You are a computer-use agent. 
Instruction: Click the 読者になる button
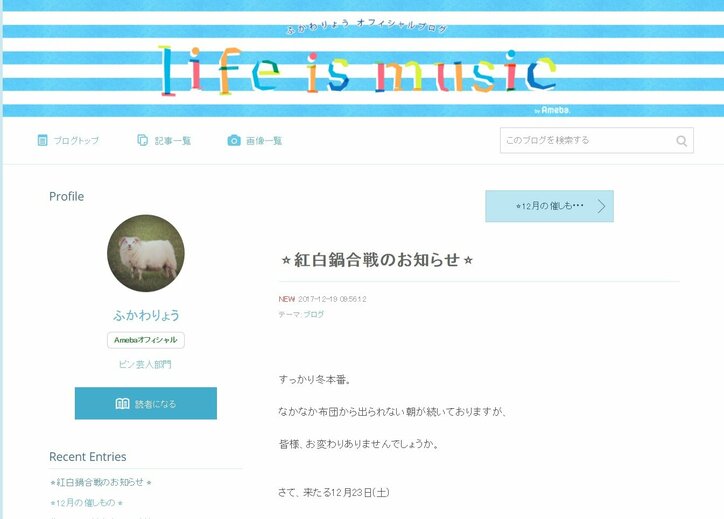pyautogui.click(x=146, y=404)
